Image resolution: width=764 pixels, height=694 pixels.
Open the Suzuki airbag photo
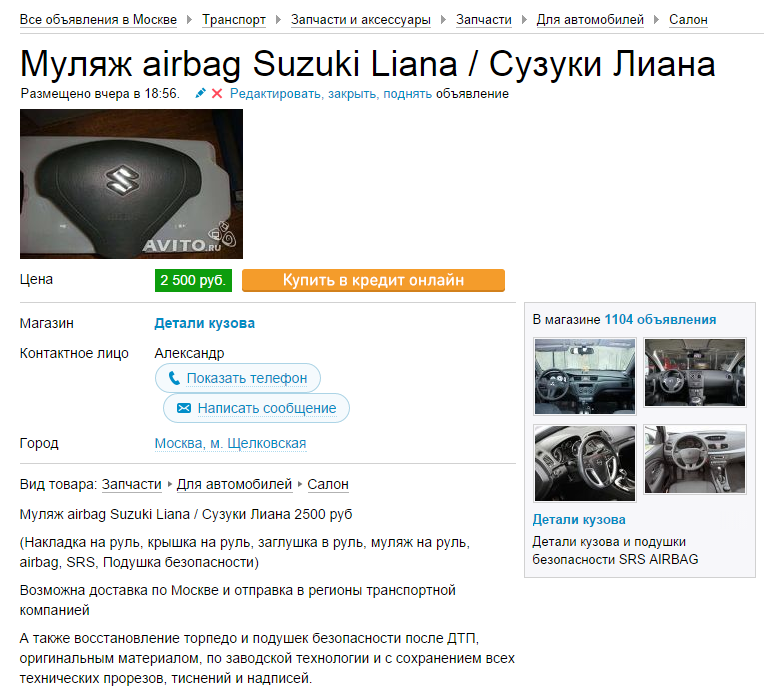point(131,184)
